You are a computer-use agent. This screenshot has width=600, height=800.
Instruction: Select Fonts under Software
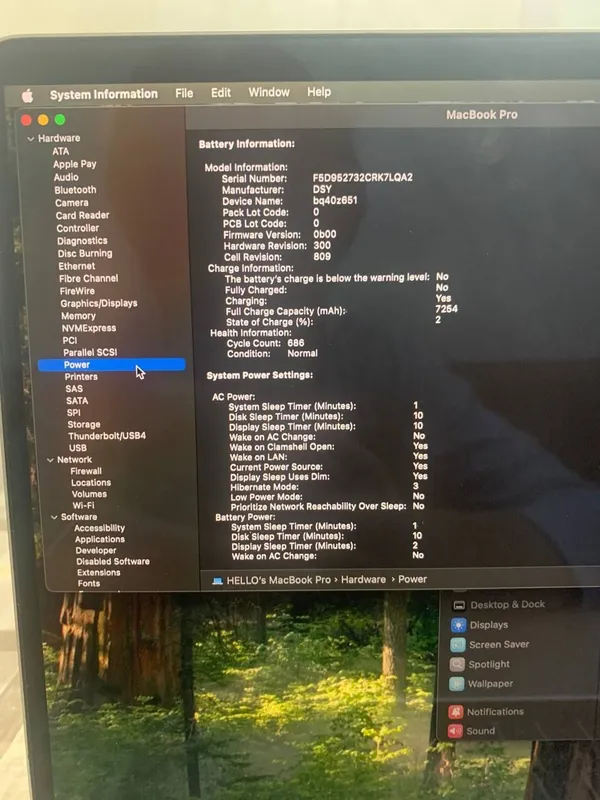[x=89, y=584]
